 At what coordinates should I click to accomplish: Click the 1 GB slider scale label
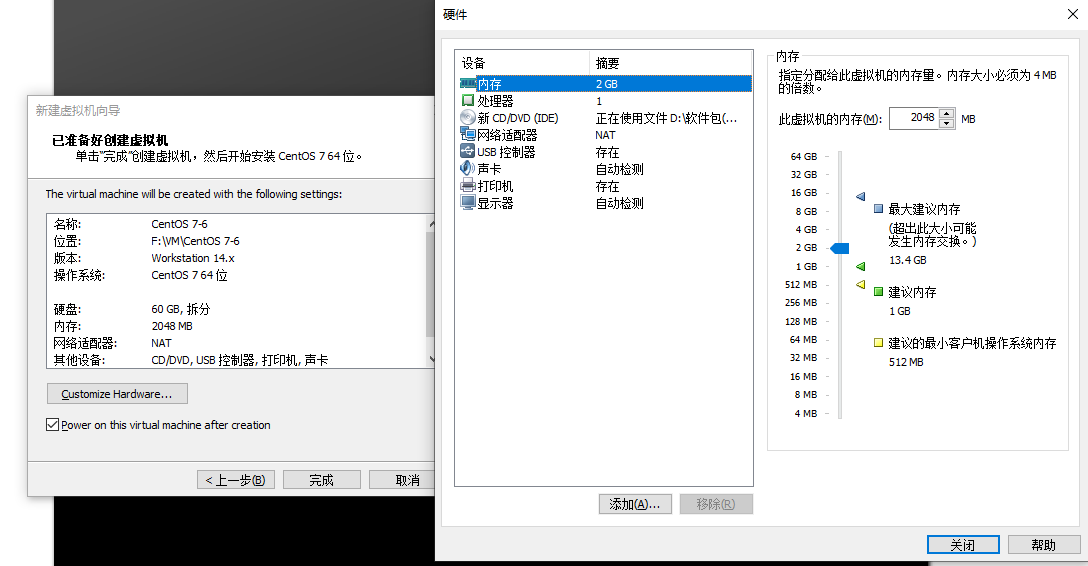(806, 266)
